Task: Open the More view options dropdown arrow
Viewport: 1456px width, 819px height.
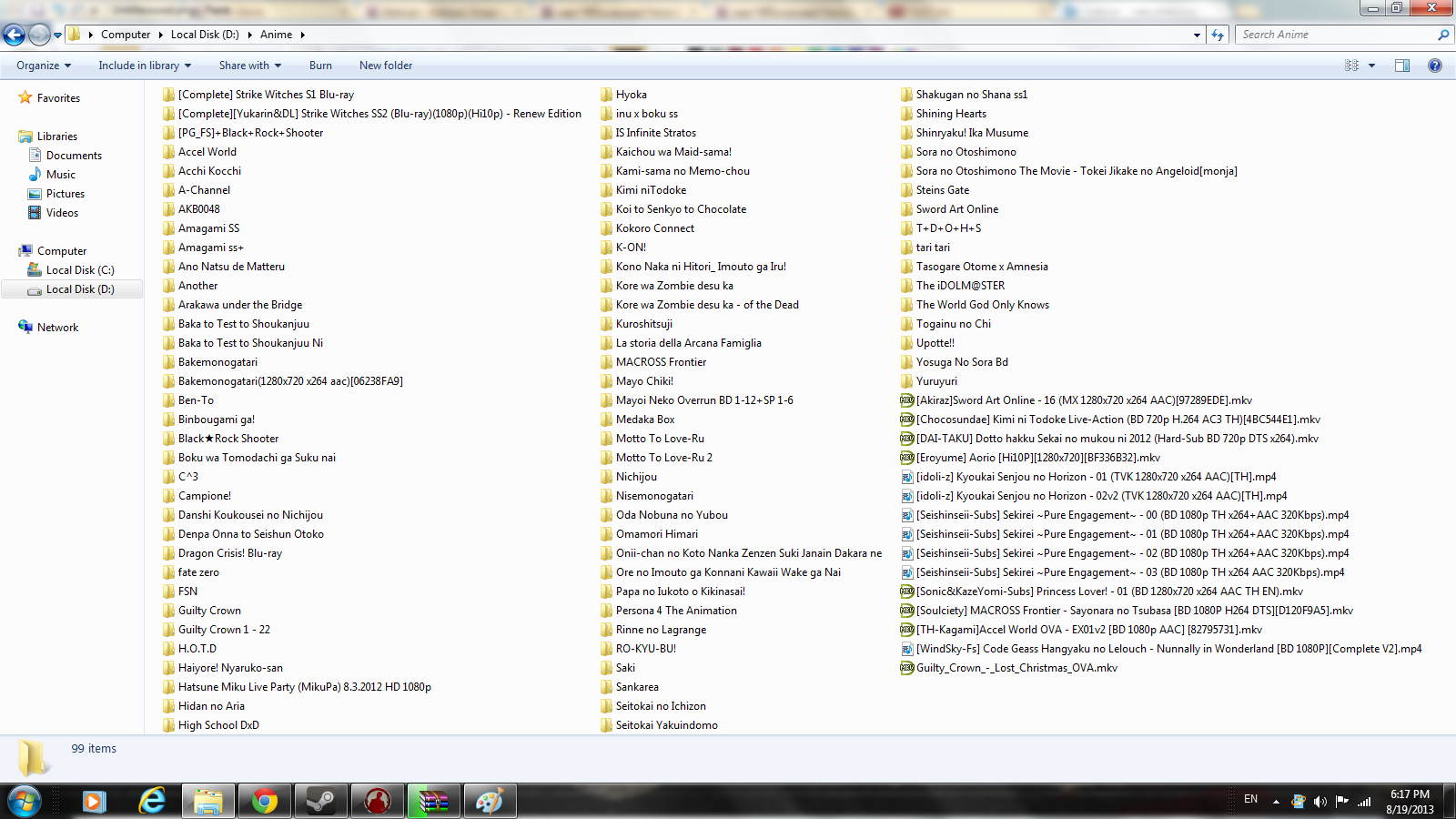Action: click(x=1371, y=66)
